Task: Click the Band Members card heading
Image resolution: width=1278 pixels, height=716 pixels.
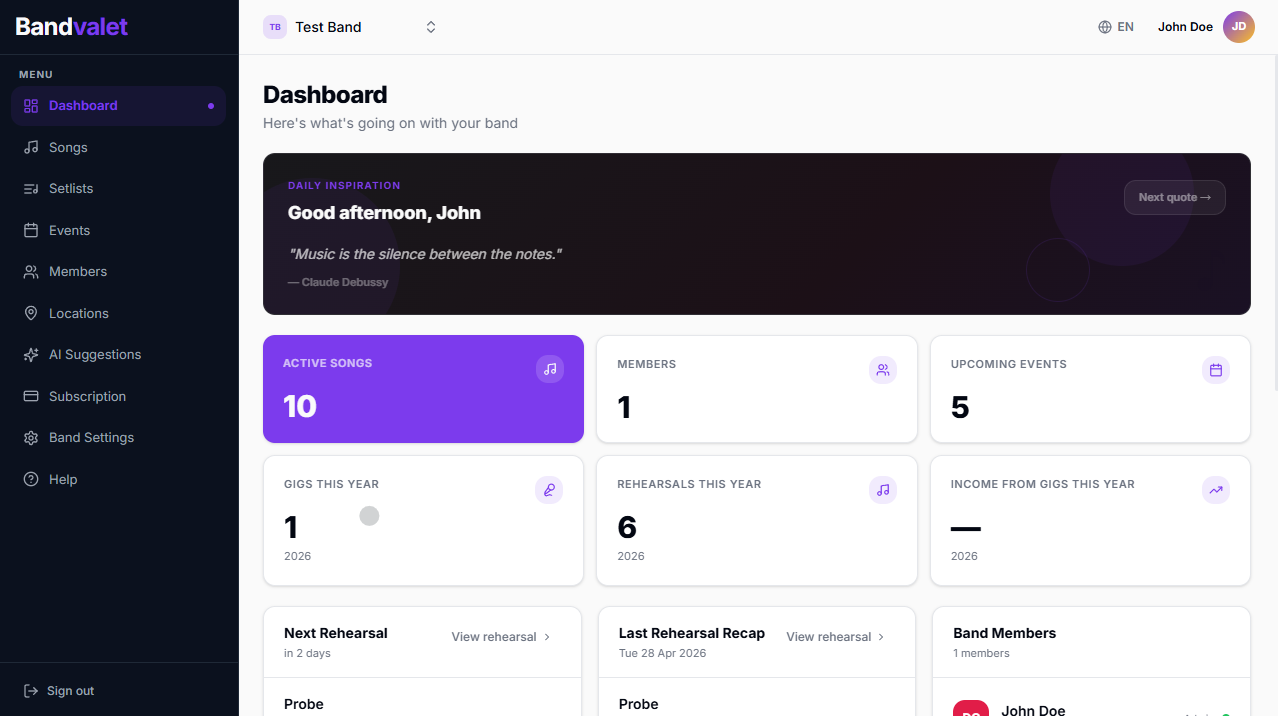Action: (x=1005, y=633)
